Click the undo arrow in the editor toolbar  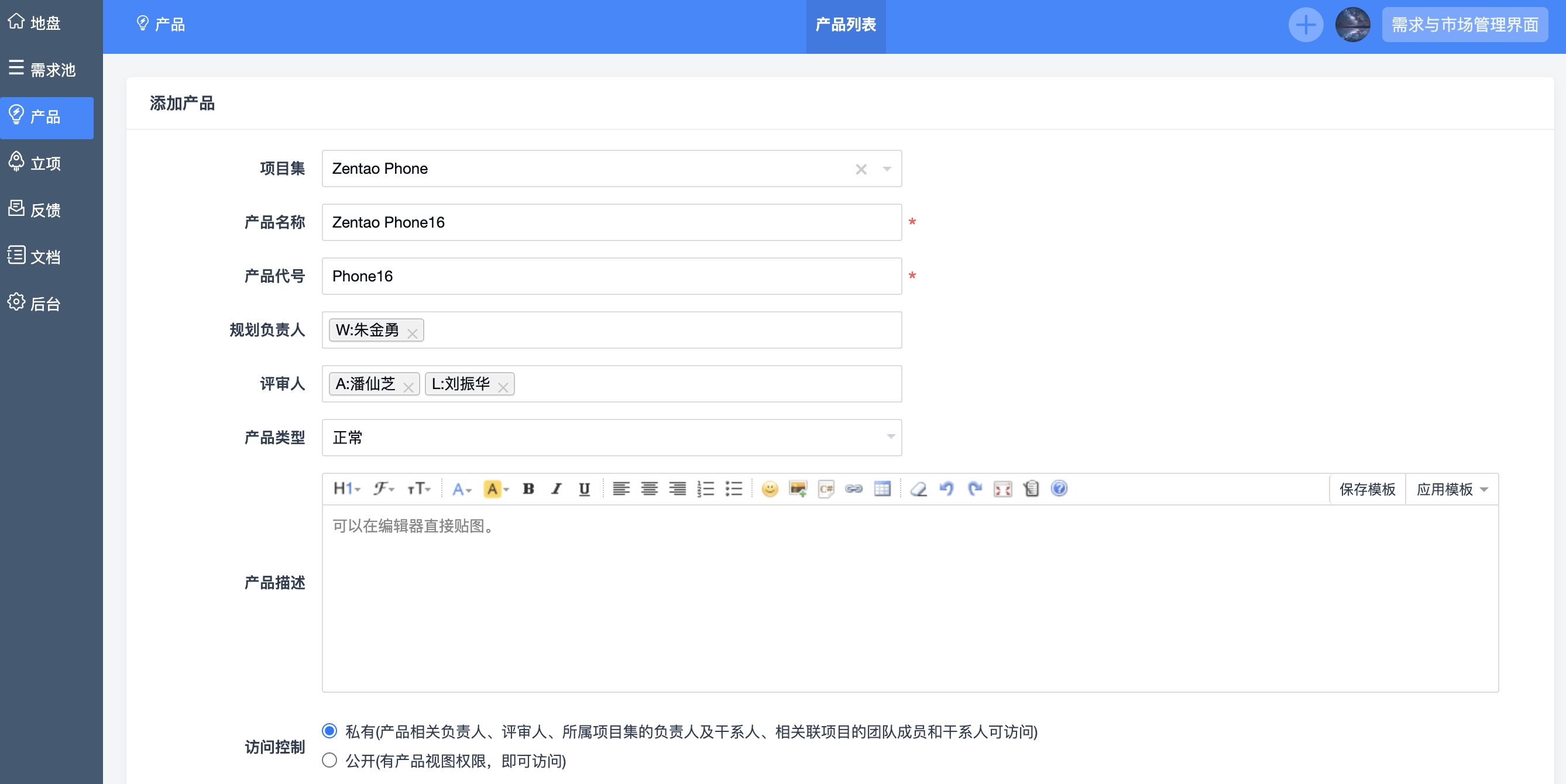[x=946, y=489]
